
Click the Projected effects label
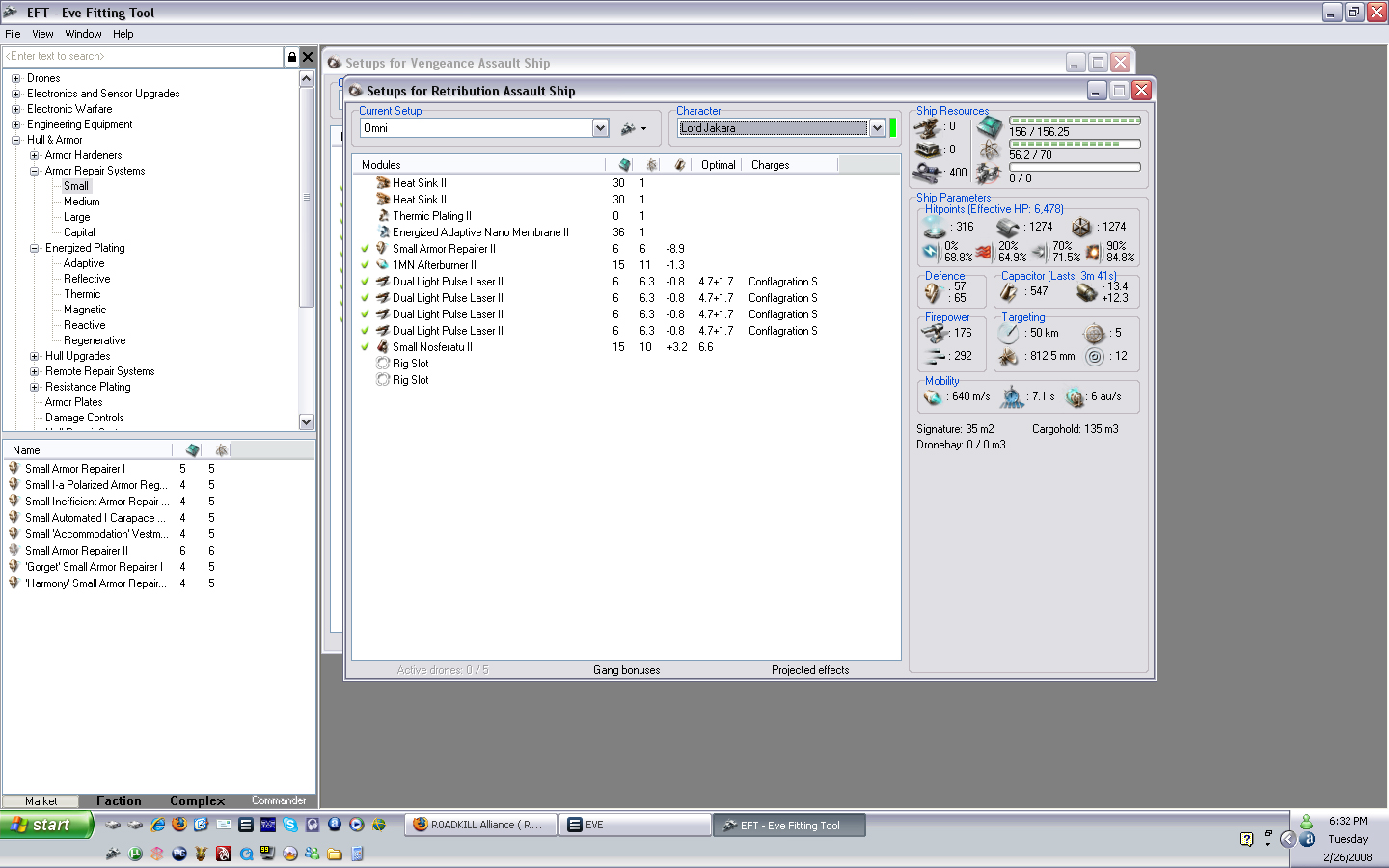click(810, 670)
